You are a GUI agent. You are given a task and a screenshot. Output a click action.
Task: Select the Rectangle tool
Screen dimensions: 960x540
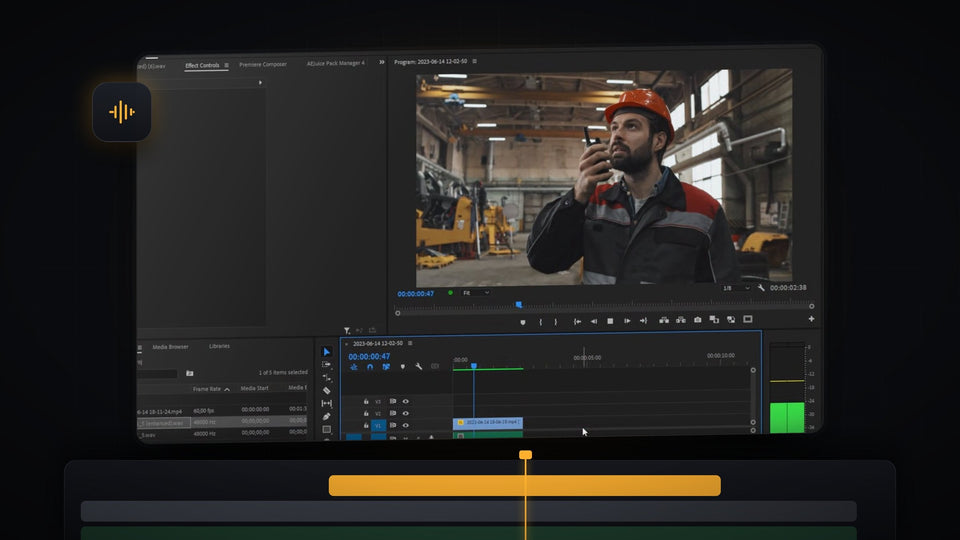point(326,429)
